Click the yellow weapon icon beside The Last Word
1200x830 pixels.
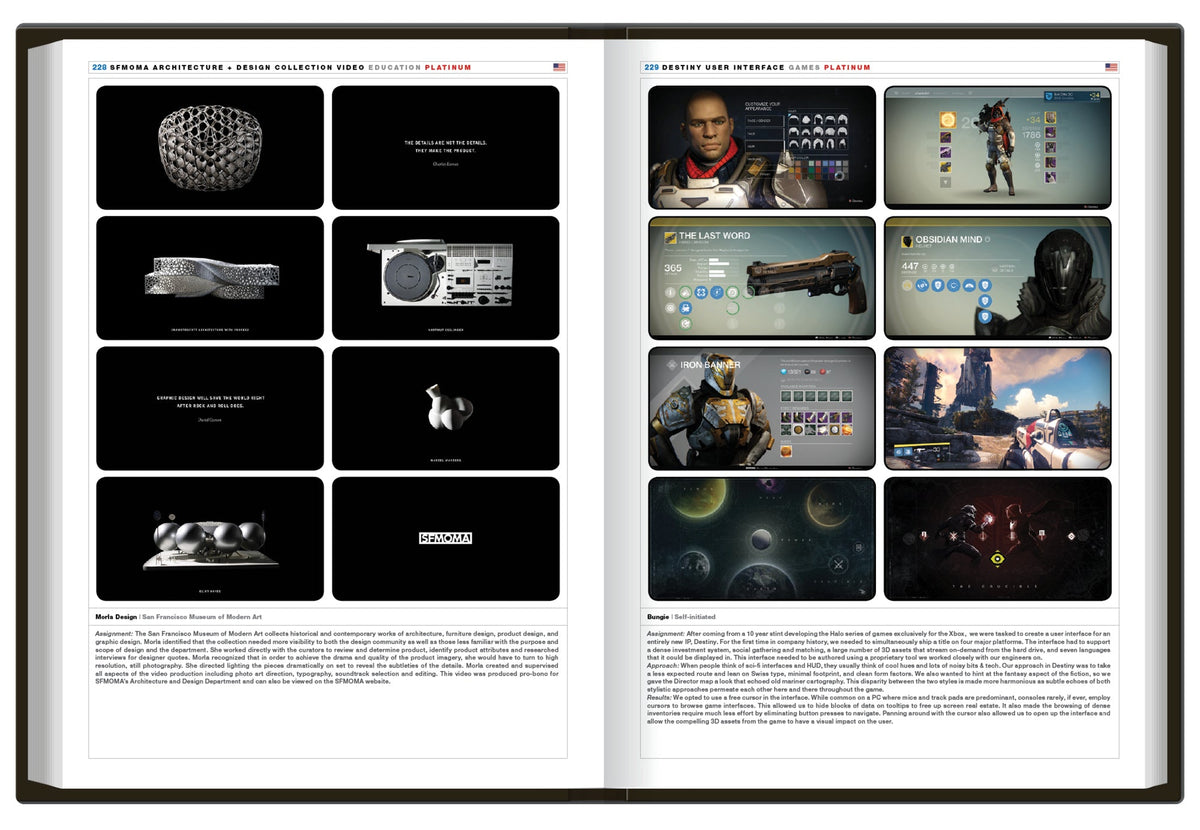pos(668,240)
